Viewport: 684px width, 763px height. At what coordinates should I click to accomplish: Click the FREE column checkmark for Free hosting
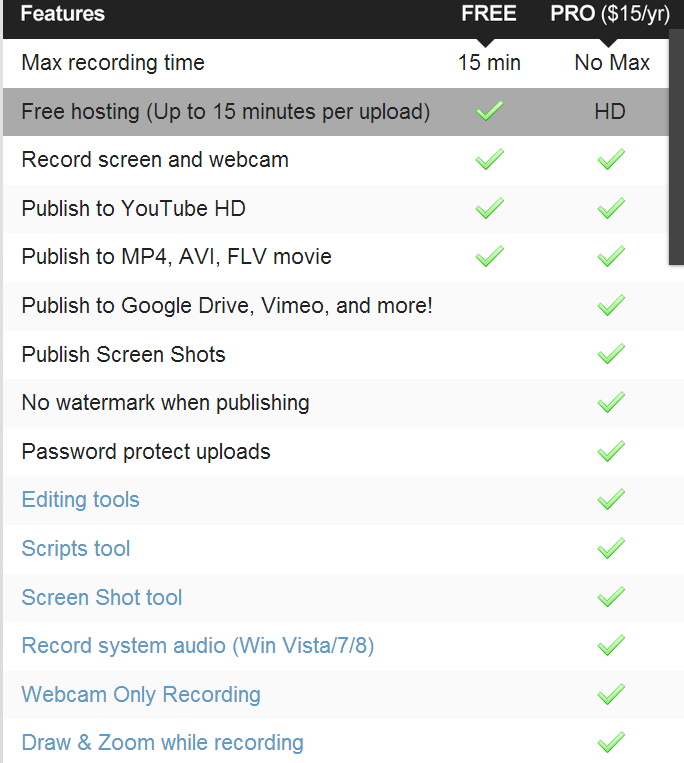[489, 111]
